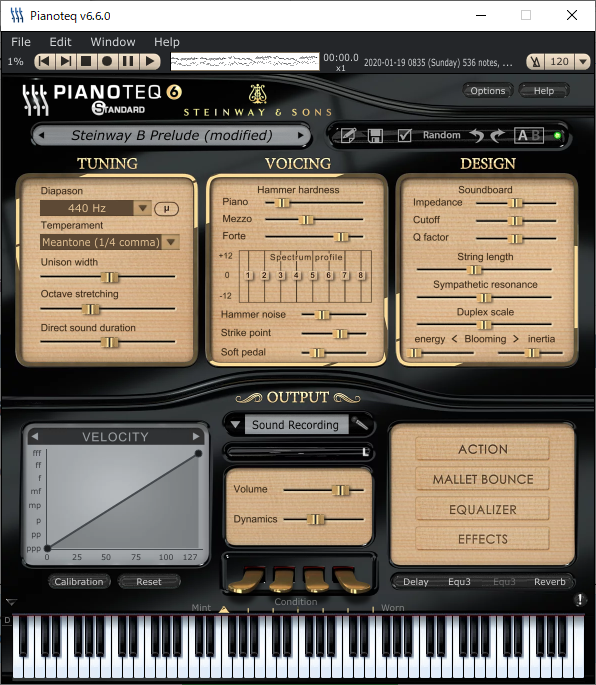Click the Volume slider handle
This screenshot has height=685, width=596.
coord(340,490)
